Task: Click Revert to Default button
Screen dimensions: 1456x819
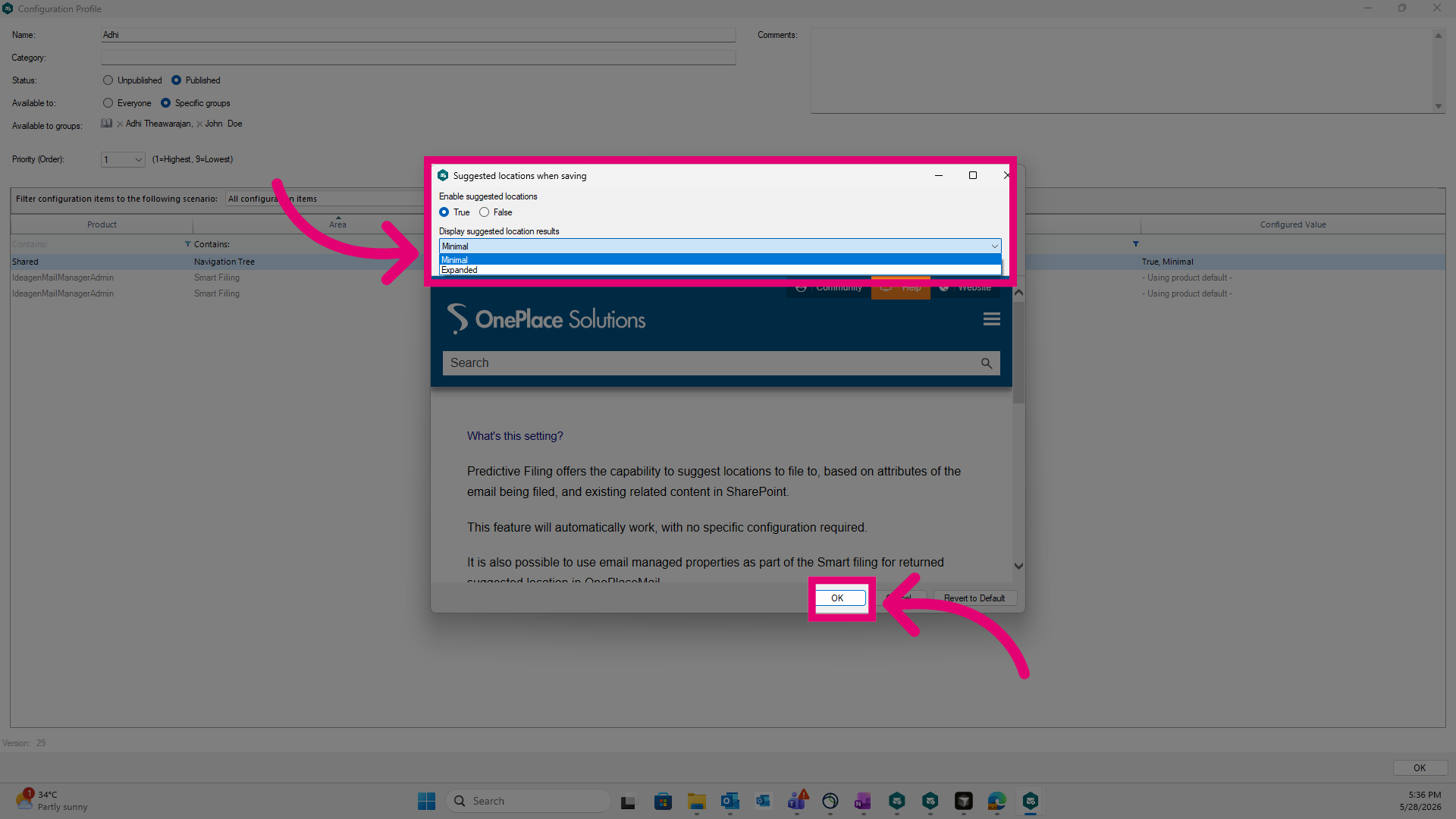Action: point(974,598)
